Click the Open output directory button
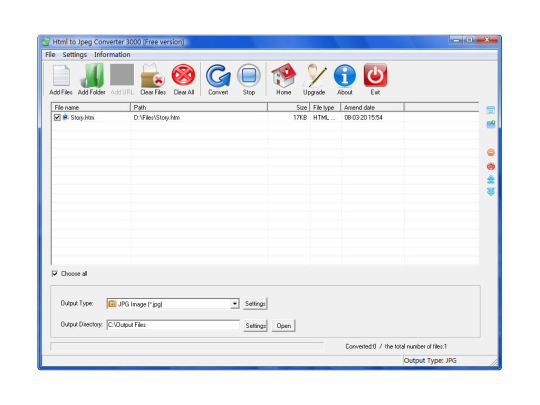540x405 pixels. pyautogui.click(x=283, y=326)
